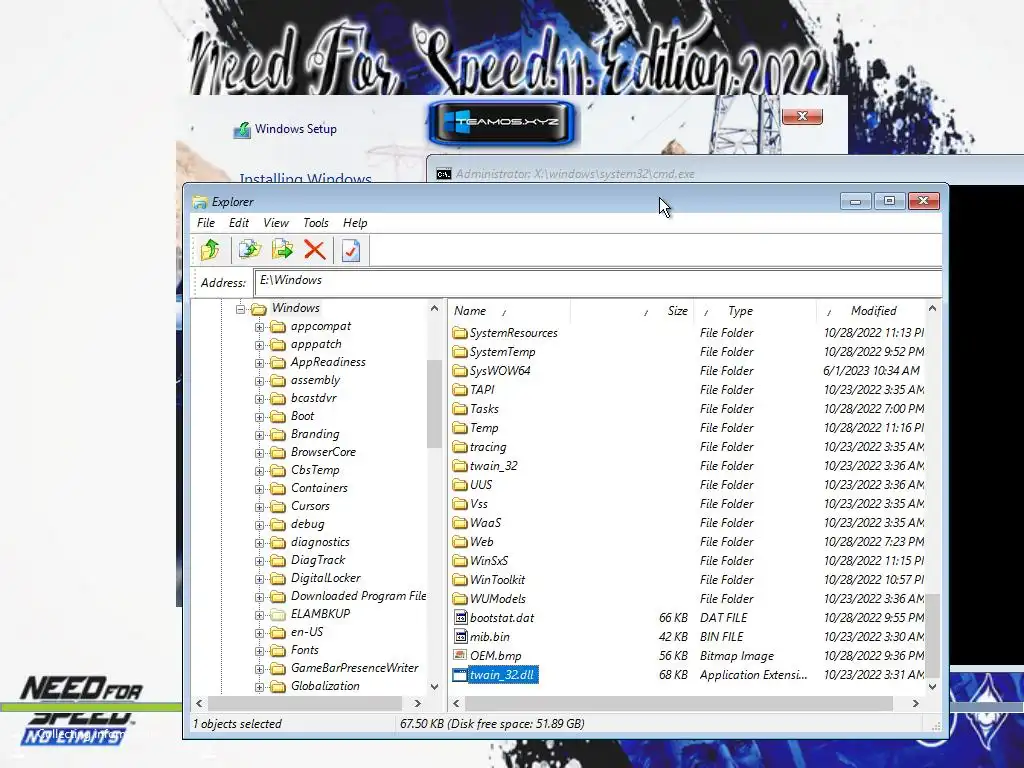Viewport: 1024px width, 768px height.
Task: Click file list horizontal scroll-right arrow
Action: [916, 703]
